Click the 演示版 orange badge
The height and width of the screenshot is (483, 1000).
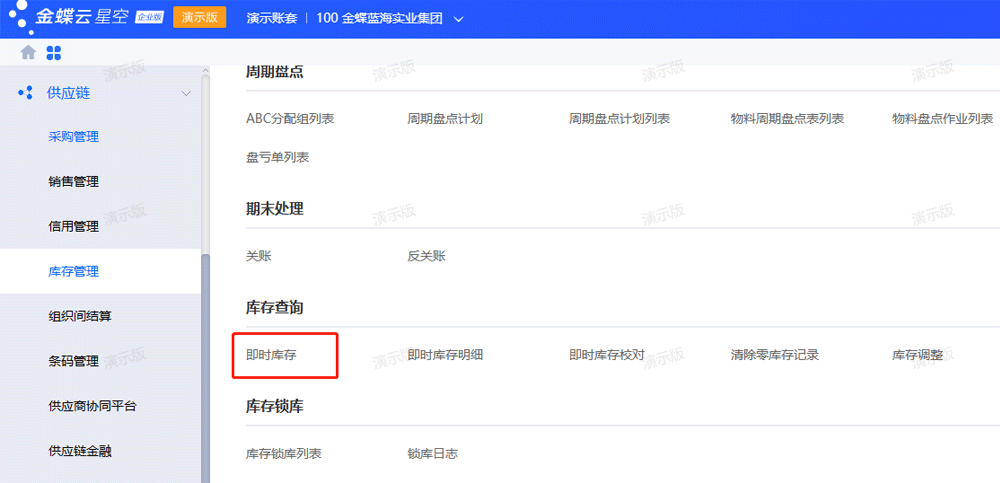199,18
